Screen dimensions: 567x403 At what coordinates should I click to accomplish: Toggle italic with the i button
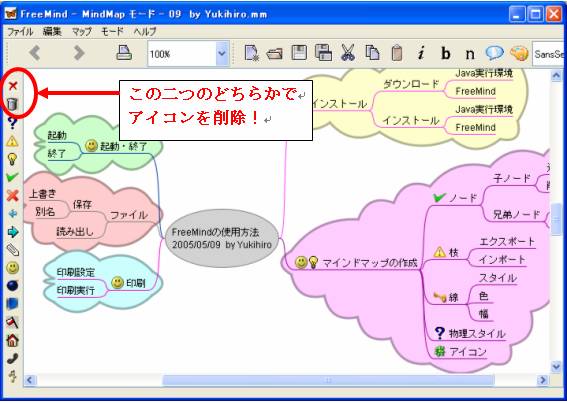click(421, 54)
